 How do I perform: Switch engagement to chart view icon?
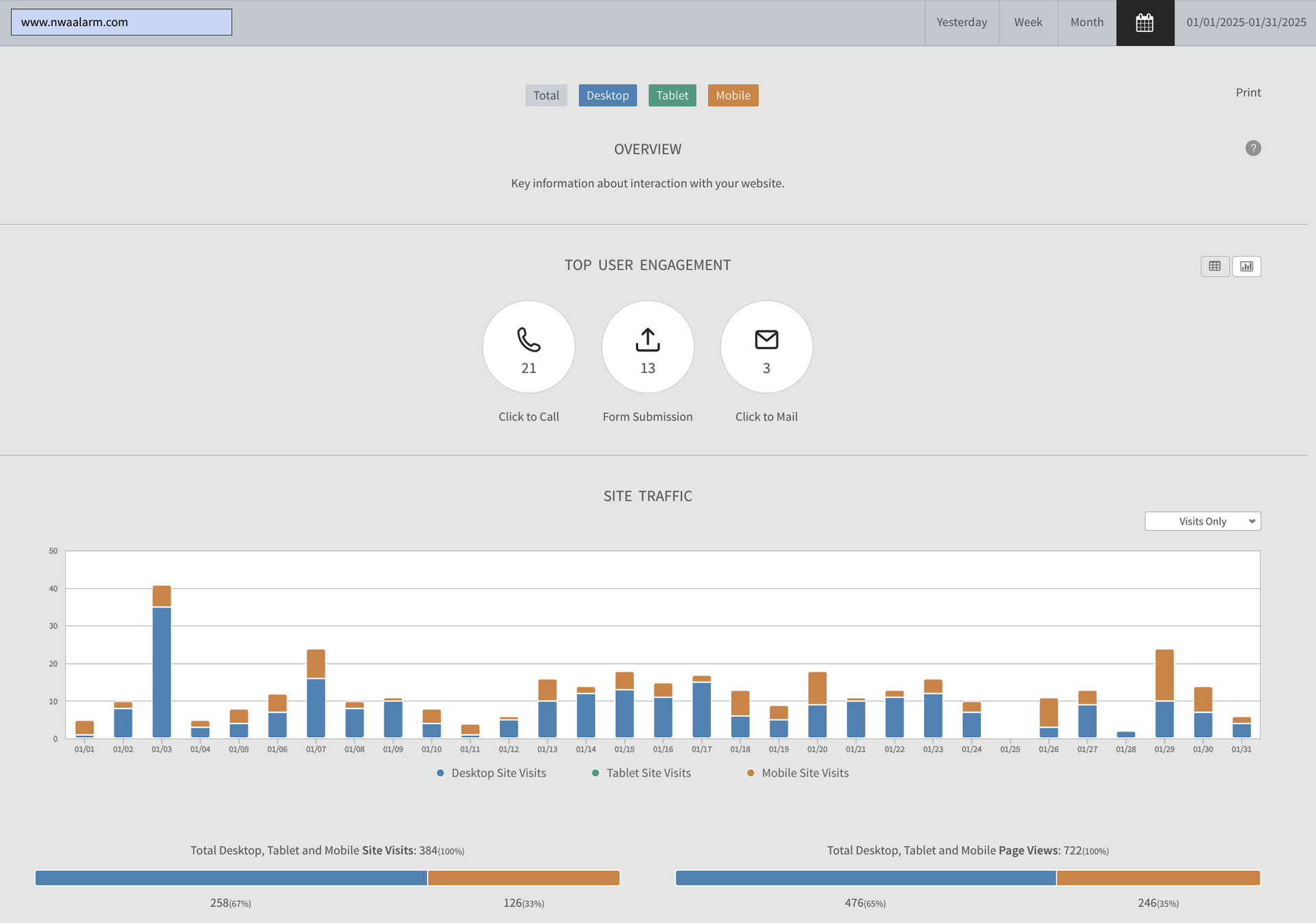click(x=1247, y=266)
